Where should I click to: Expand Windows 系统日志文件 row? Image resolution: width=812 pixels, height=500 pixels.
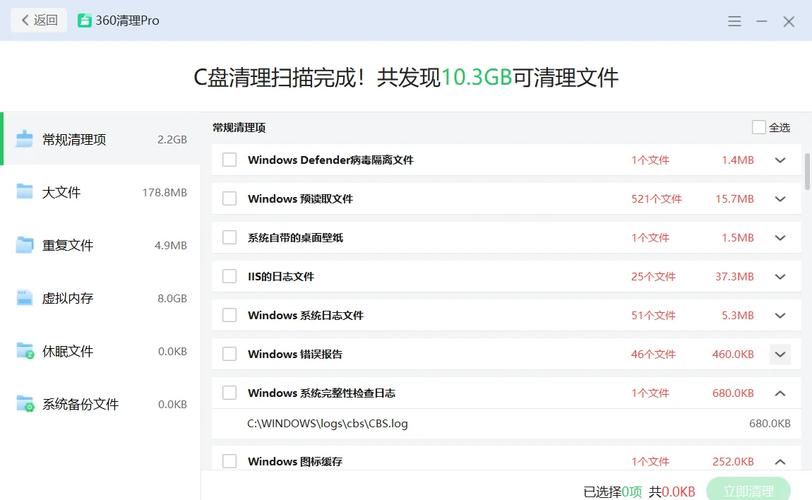pos(780,315)
